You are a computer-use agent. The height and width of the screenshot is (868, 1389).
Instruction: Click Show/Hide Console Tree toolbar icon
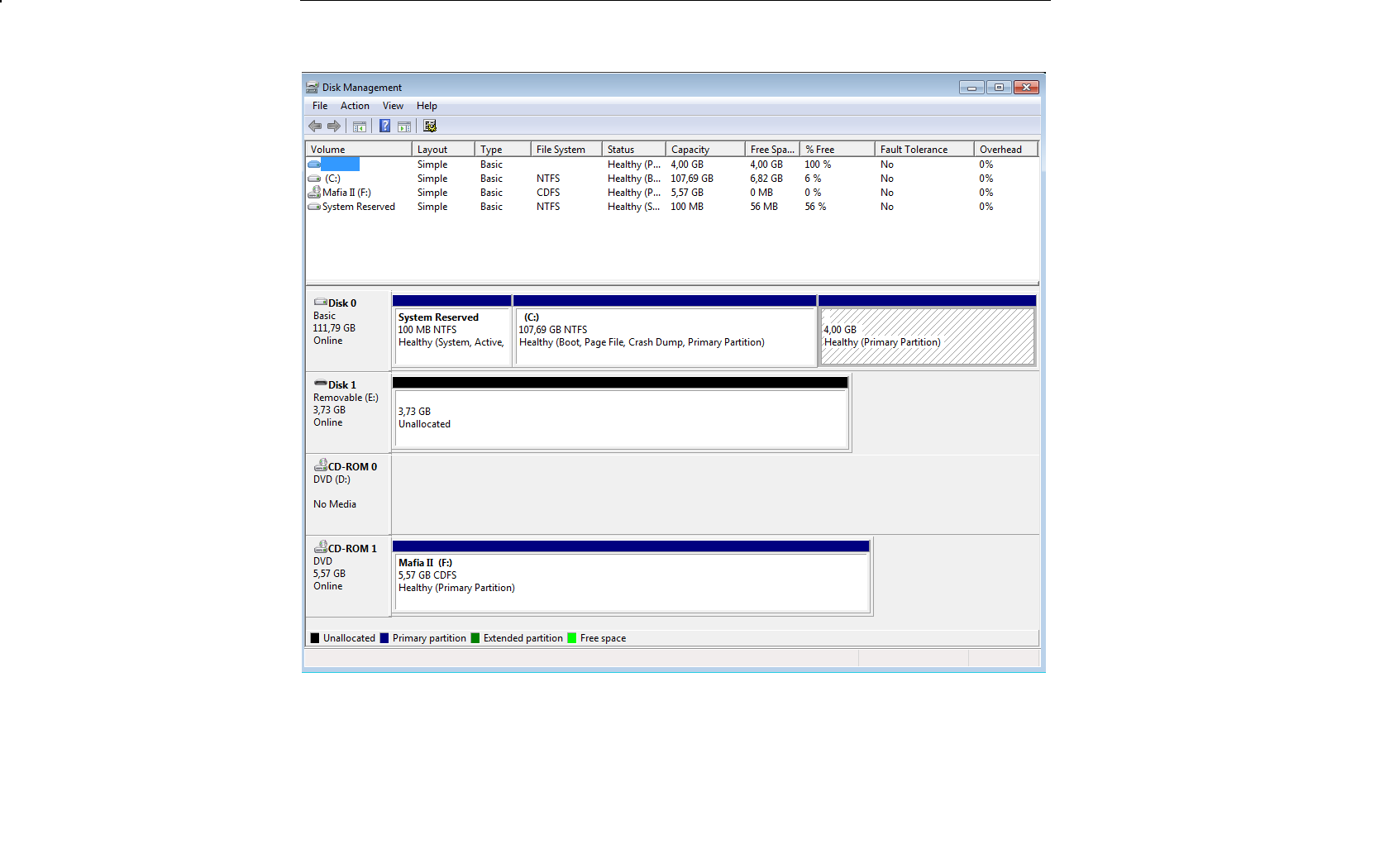coord(360,126)
